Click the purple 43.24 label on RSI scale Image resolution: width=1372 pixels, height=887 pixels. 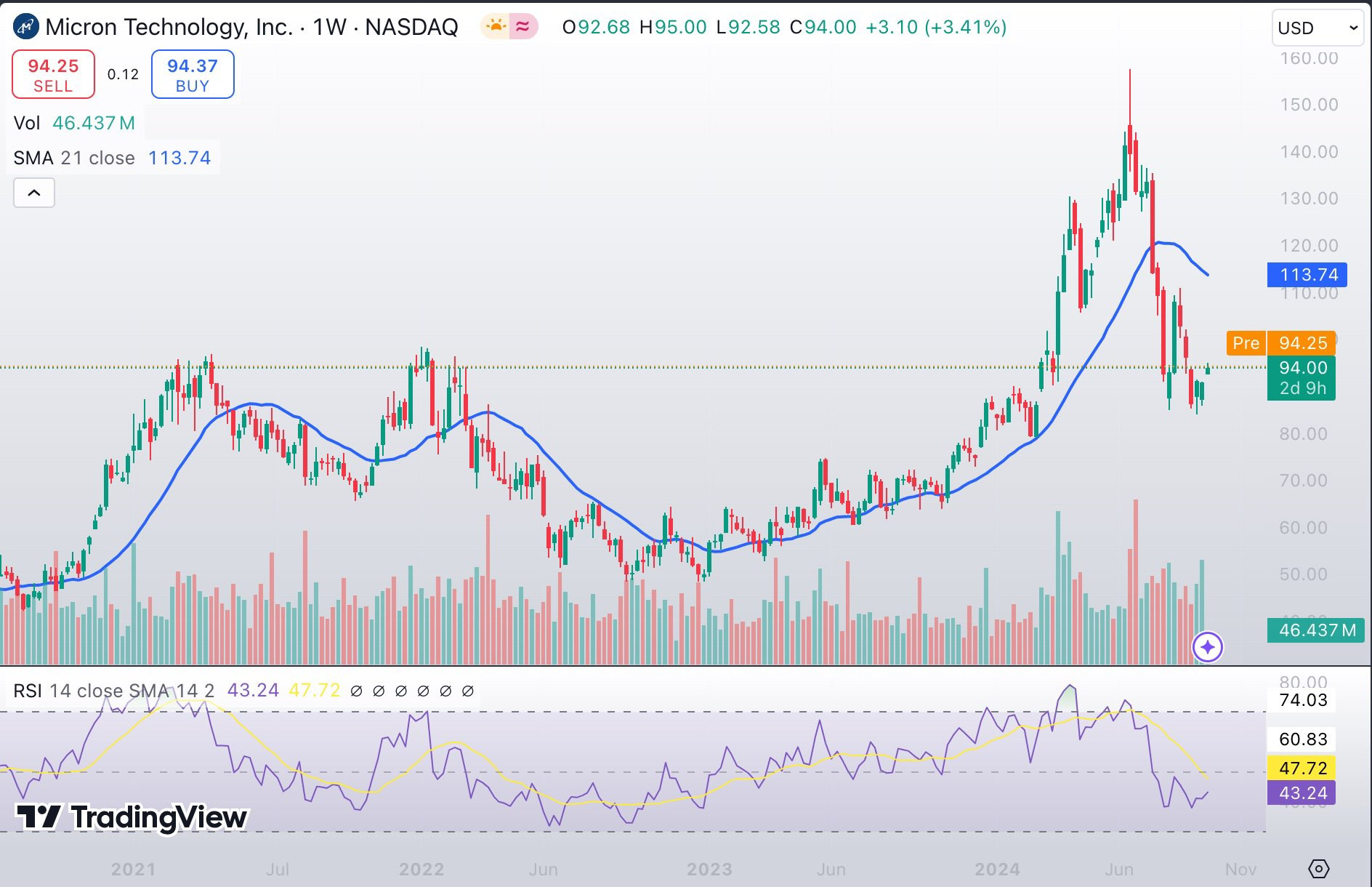click(1302, 792)
